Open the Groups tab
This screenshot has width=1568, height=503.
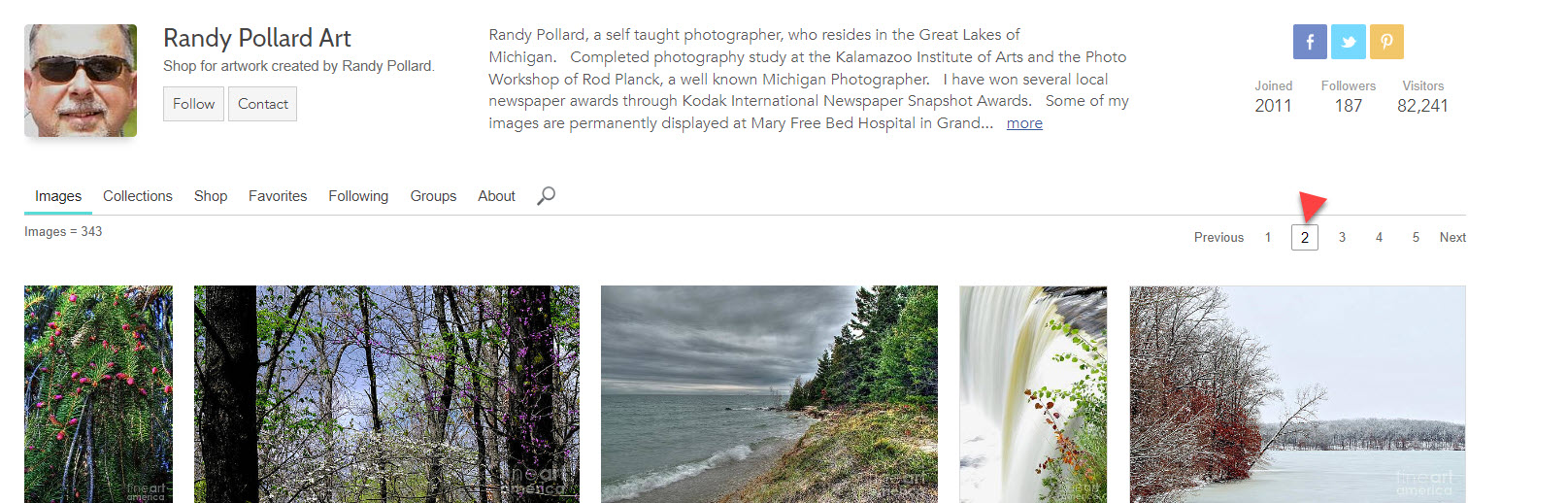[x=433, y=196]
